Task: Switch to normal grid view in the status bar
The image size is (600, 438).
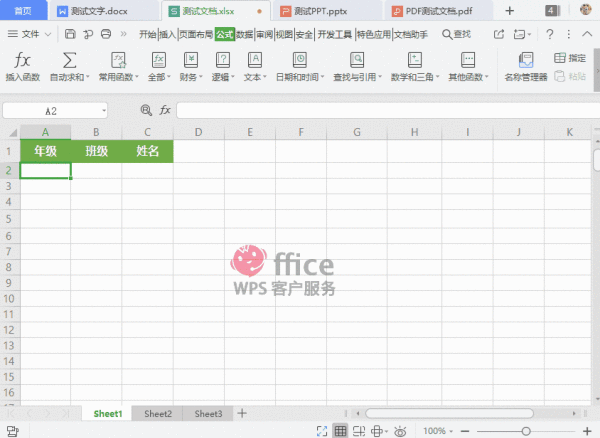Action: (x=340, y=431)
